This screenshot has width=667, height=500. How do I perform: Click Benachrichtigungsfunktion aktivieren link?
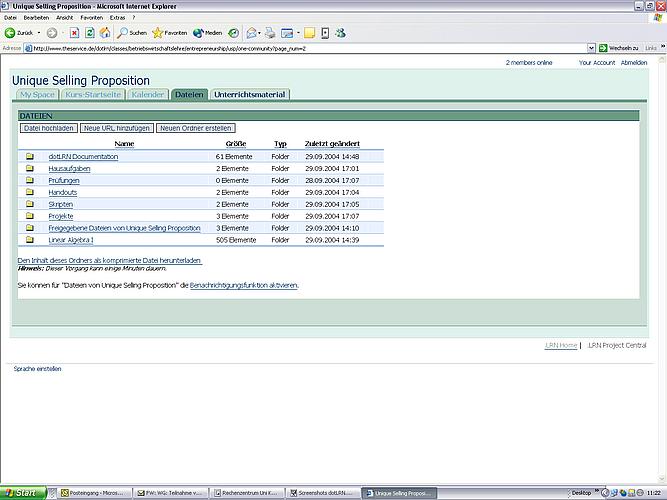(244, 286)
